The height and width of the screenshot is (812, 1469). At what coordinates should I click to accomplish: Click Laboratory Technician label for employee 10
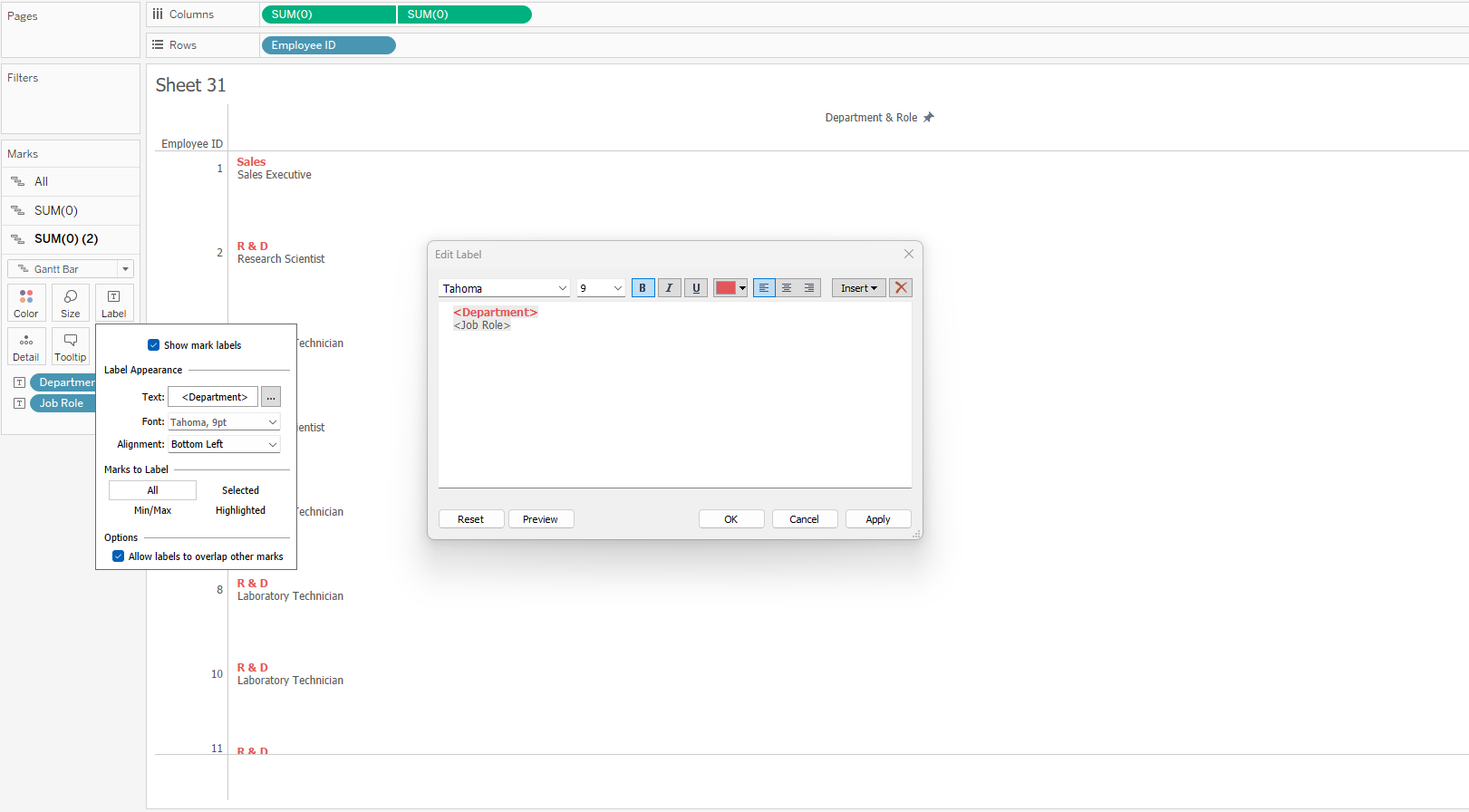pos(290,681)
